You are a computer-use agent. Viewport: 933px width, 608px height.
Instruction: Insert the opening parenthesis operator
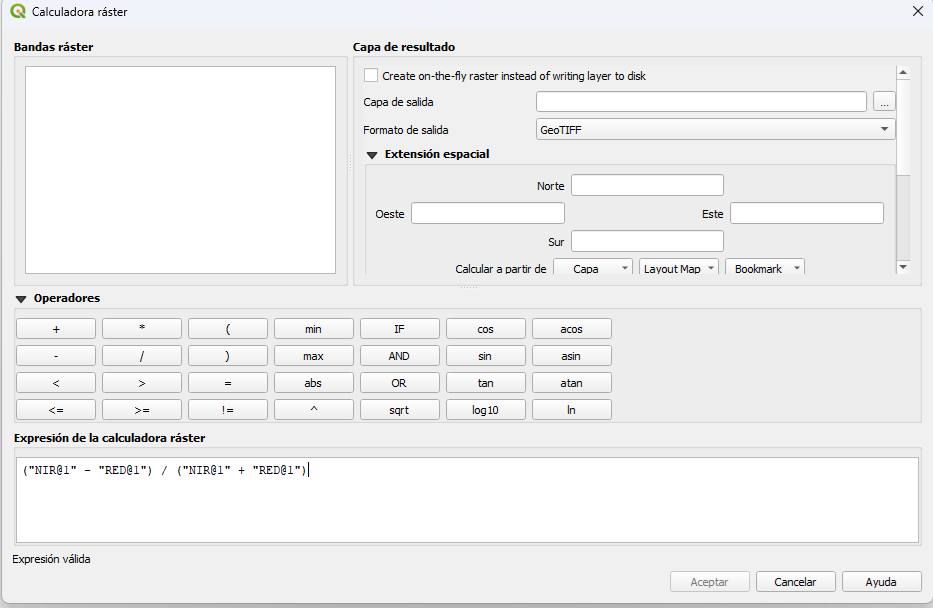(228, 328)
